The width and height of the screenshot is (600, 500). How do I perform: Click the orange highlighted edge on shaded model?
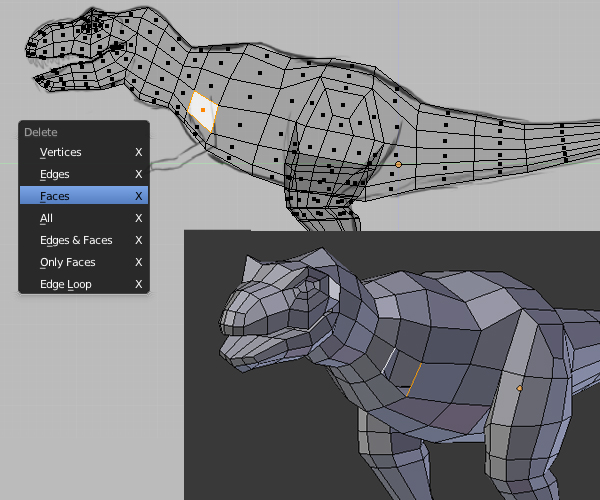[414, 380]
